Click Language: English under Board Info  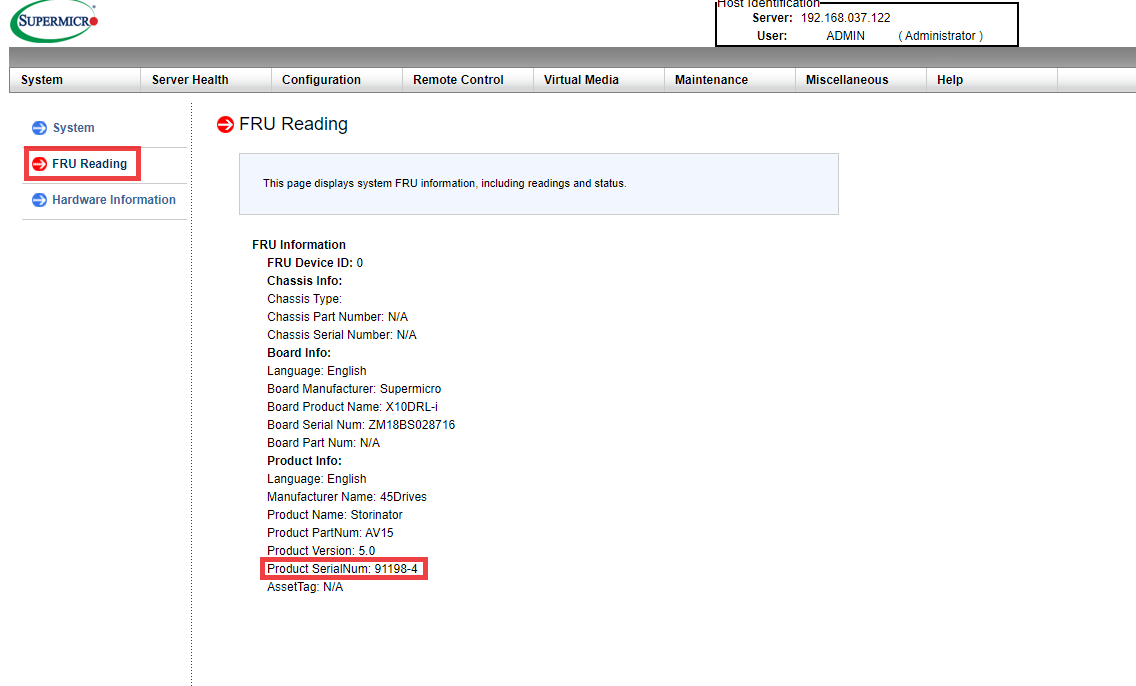(x=317, y=371)
